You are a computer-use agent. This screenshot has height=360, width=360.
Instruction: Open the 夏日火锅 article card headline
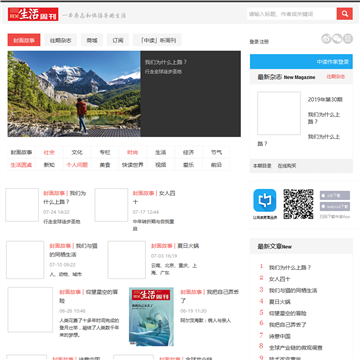175,246
